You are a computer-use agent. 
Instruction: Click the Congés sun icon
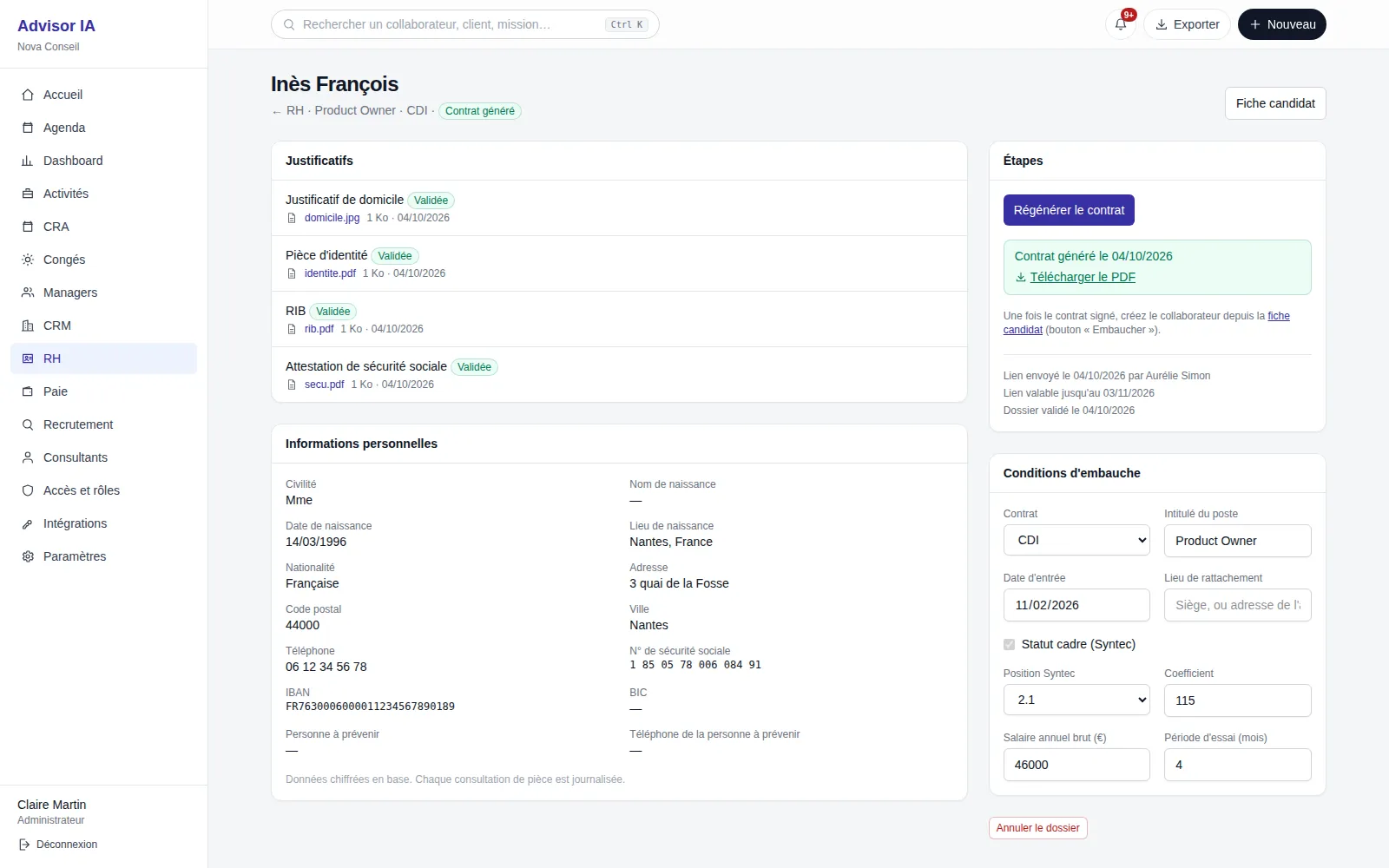(x=28, y=260)
